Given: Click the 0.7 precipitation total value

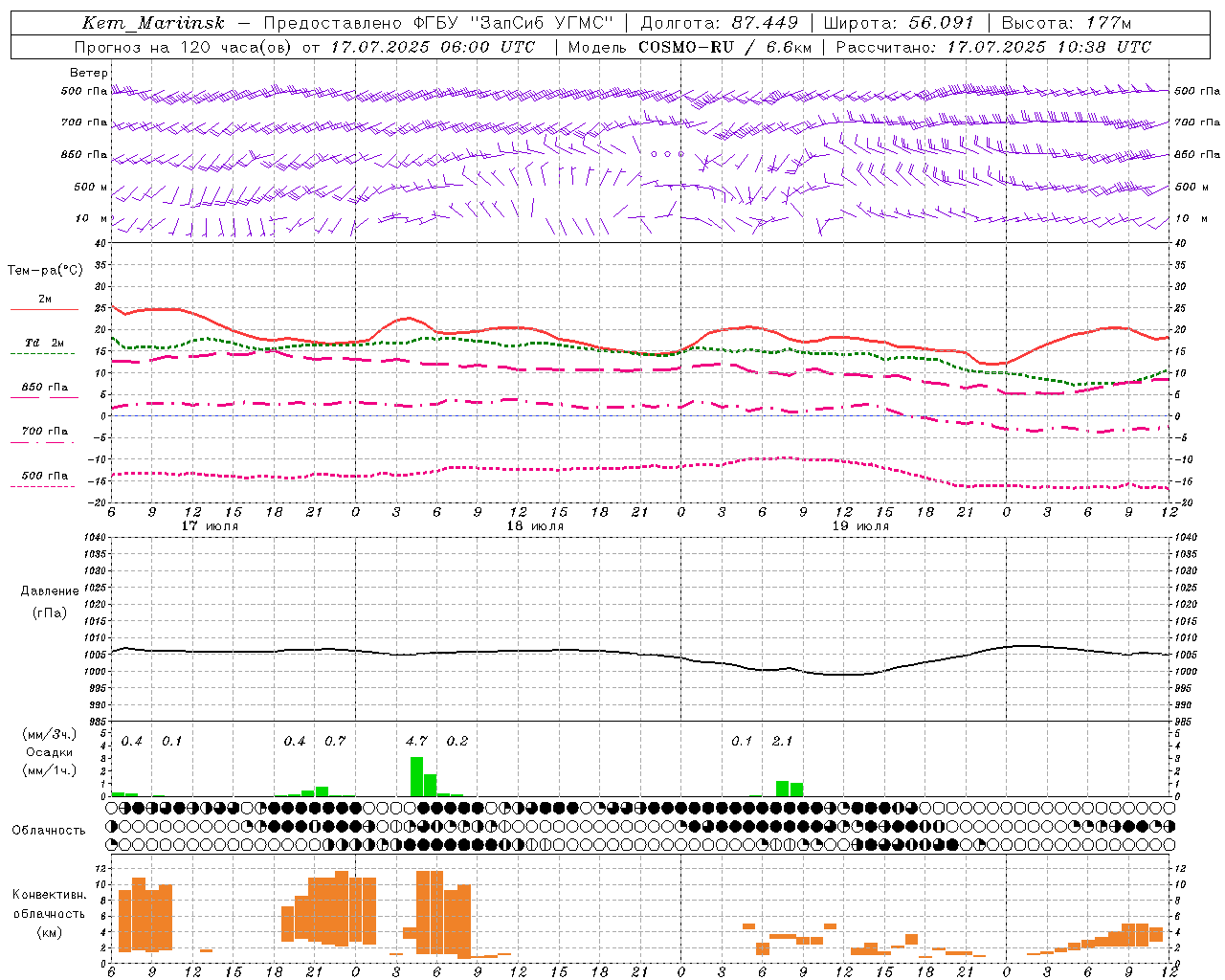Looking at the screenshot, I should pyautogui.click(x=335, y=741).
